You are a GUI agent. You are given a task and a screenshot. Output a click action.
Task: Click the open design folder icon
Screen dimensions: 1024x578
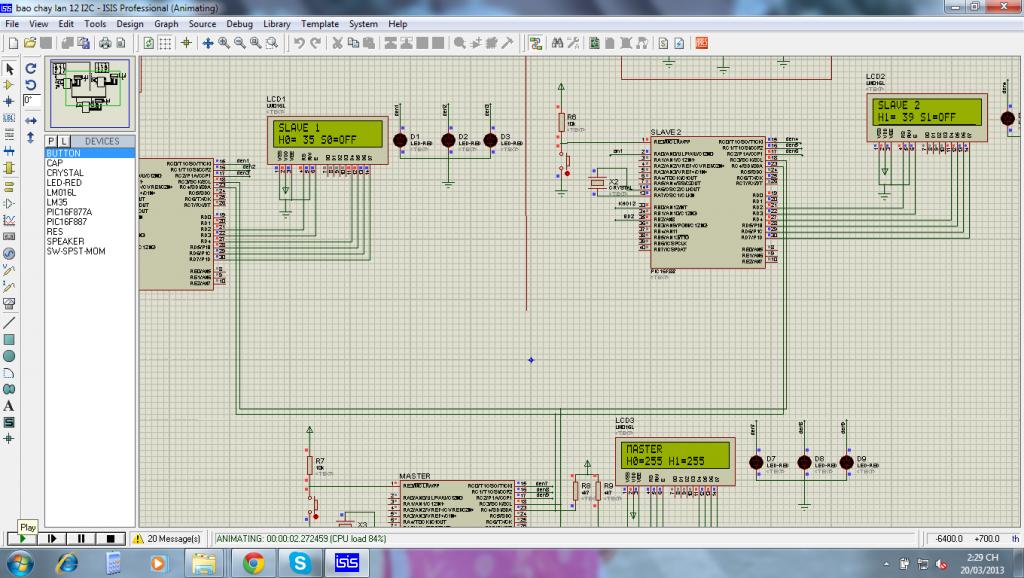(x=30, y=43)
